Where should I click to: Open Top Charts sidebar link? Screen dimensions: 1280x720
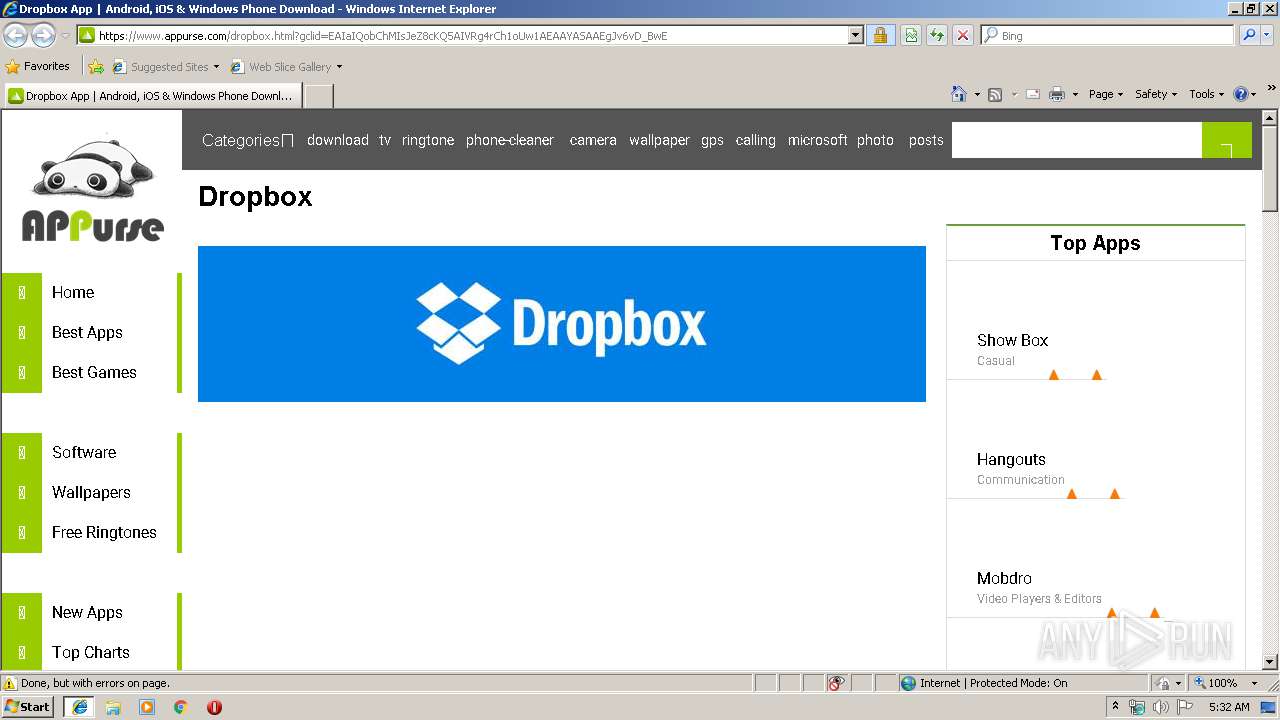click(x=91, y=652)
